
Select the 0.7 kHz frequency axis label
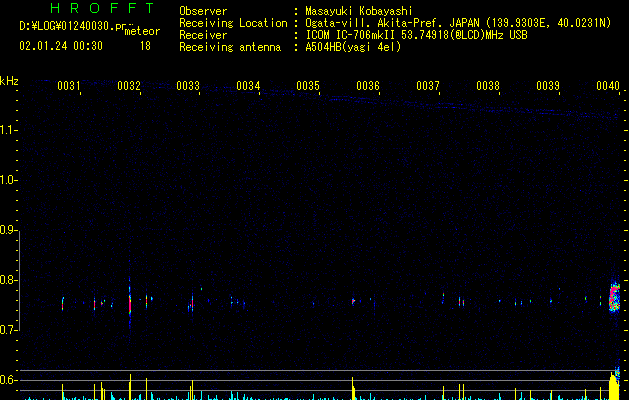coord(8,330)
